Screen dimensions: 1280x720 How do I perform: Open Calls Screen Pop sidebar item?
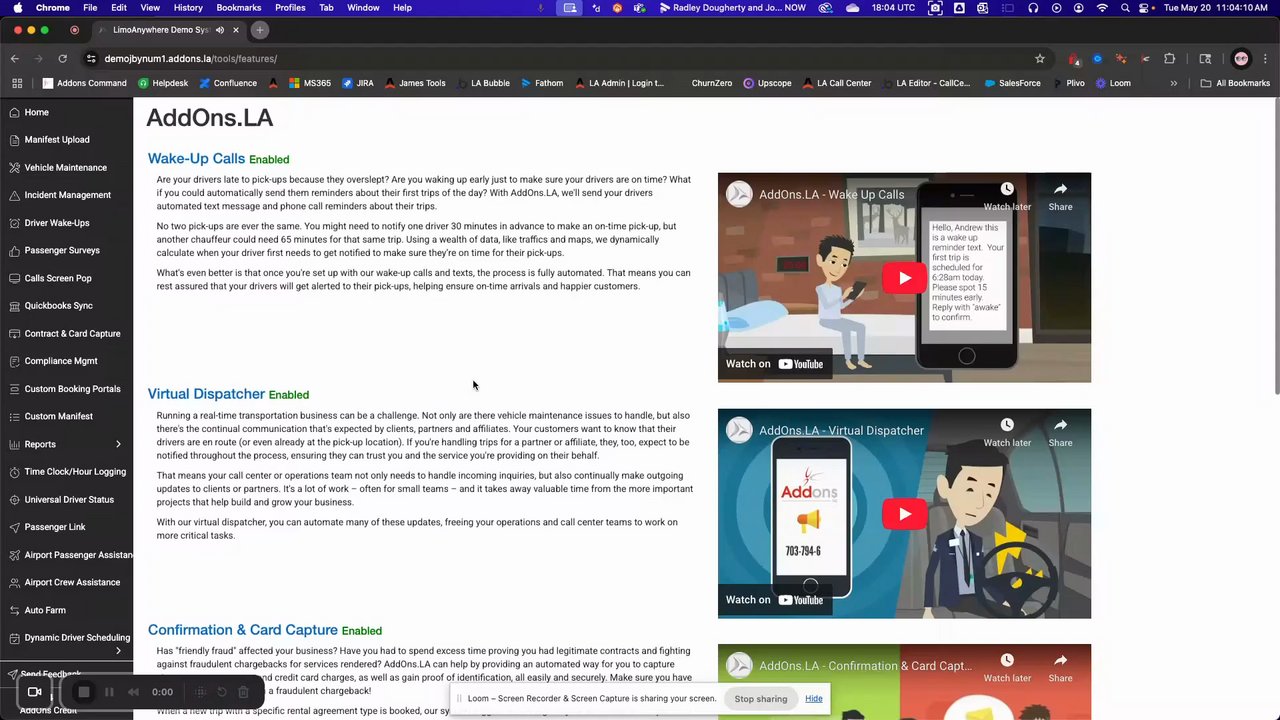pos(58,278)
